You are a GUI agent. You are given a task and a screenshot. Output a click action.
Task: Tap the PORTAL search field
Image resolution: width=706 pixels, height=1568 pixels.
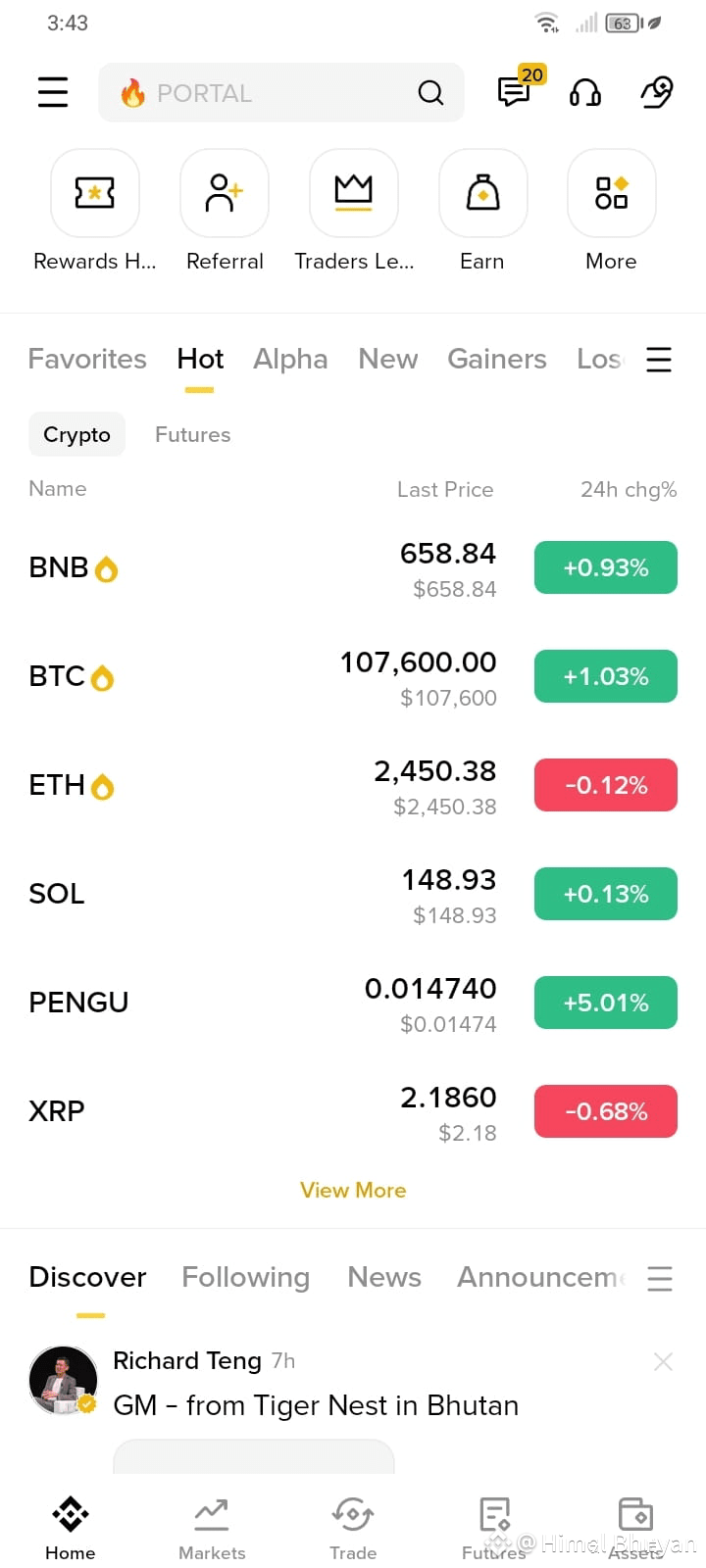[x=281, y=93]
